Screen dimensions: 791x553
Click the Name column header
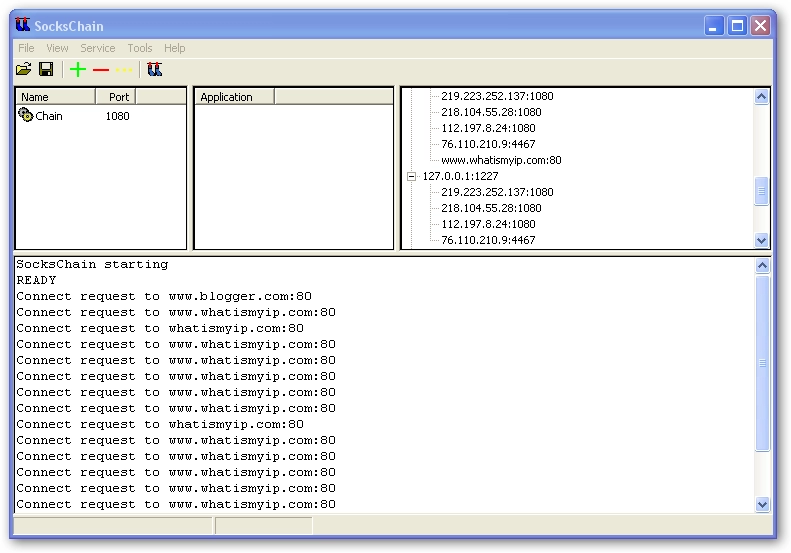[x=56, y=97]
